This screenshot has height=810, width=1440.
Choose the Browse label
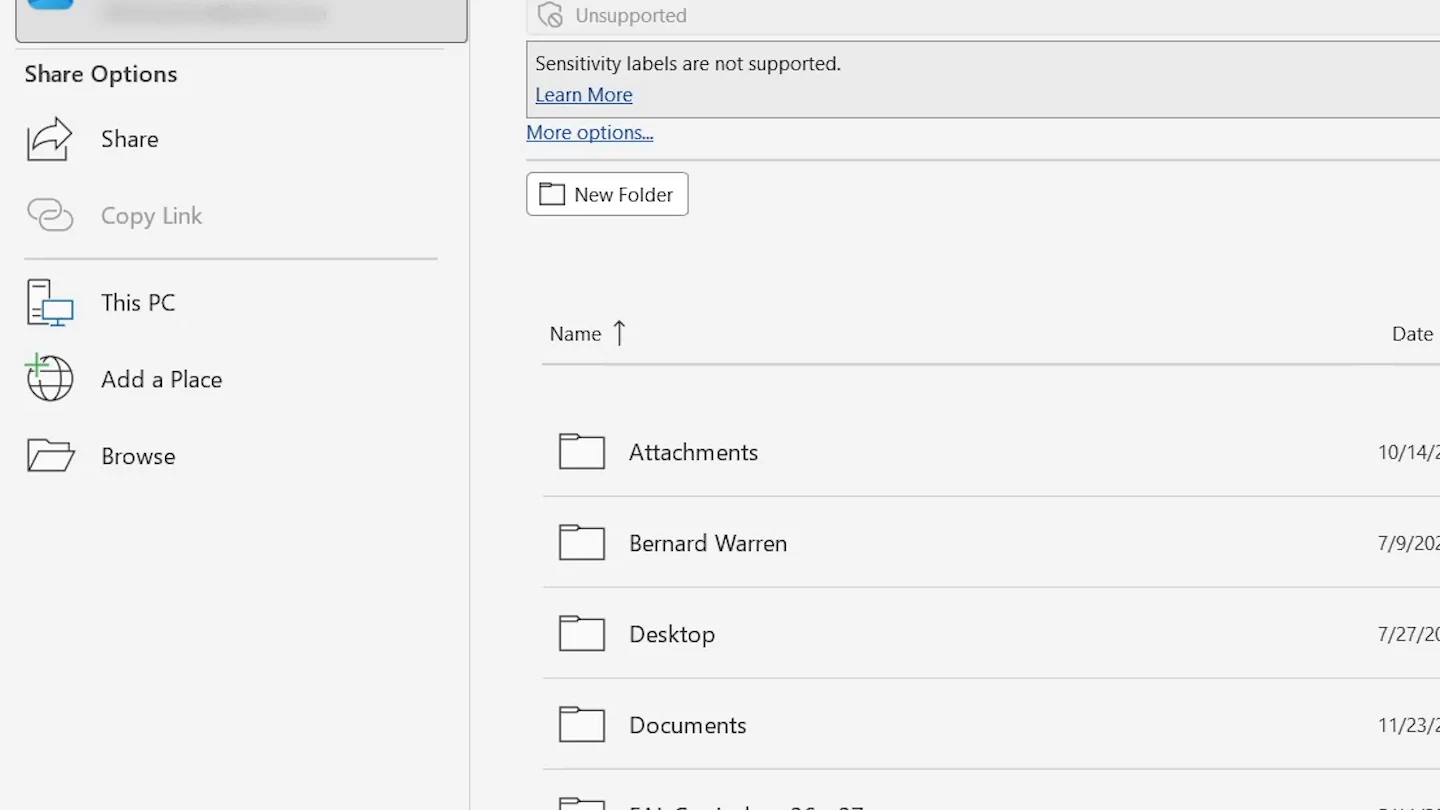click(138, 456)
